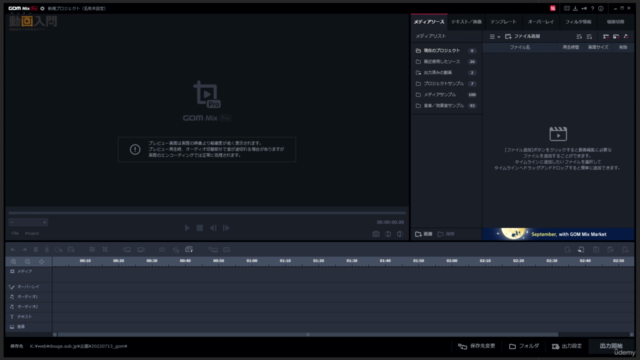Open the September GOM Mix Market banner
Screen dimensions: 640x360
pos(558,234)
